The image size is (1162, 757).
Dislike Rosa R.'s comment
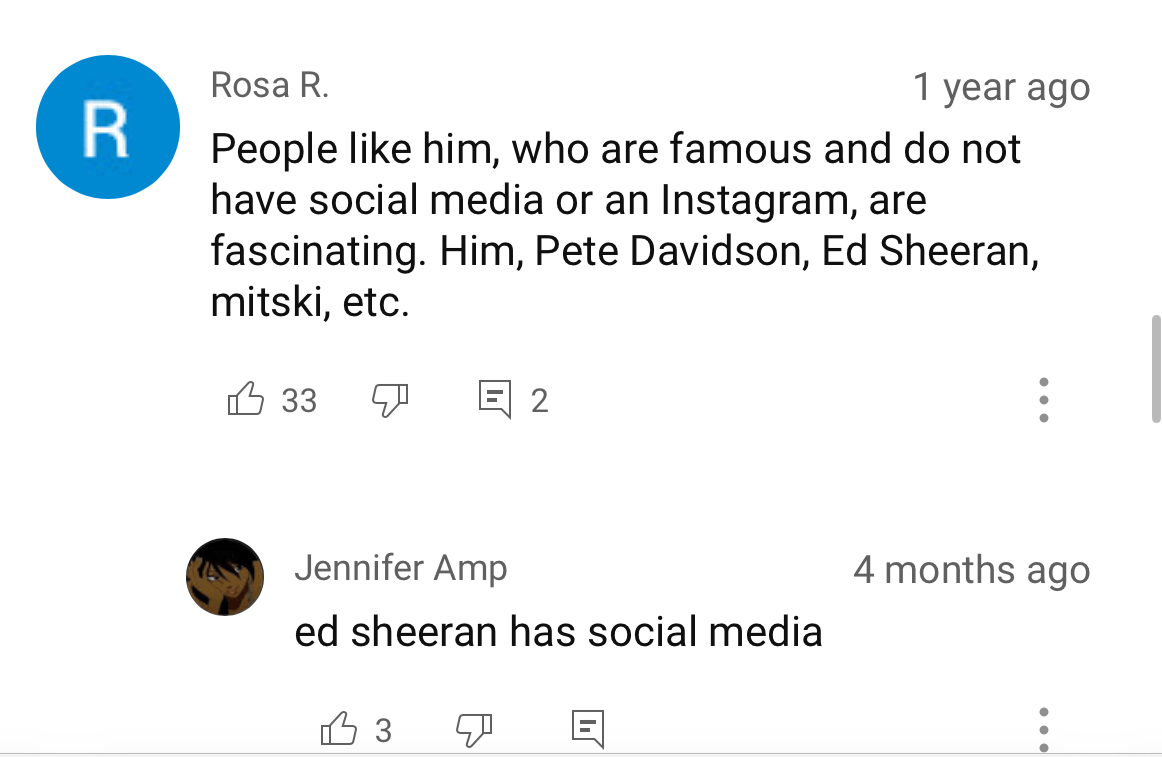[x=390, y=400]
